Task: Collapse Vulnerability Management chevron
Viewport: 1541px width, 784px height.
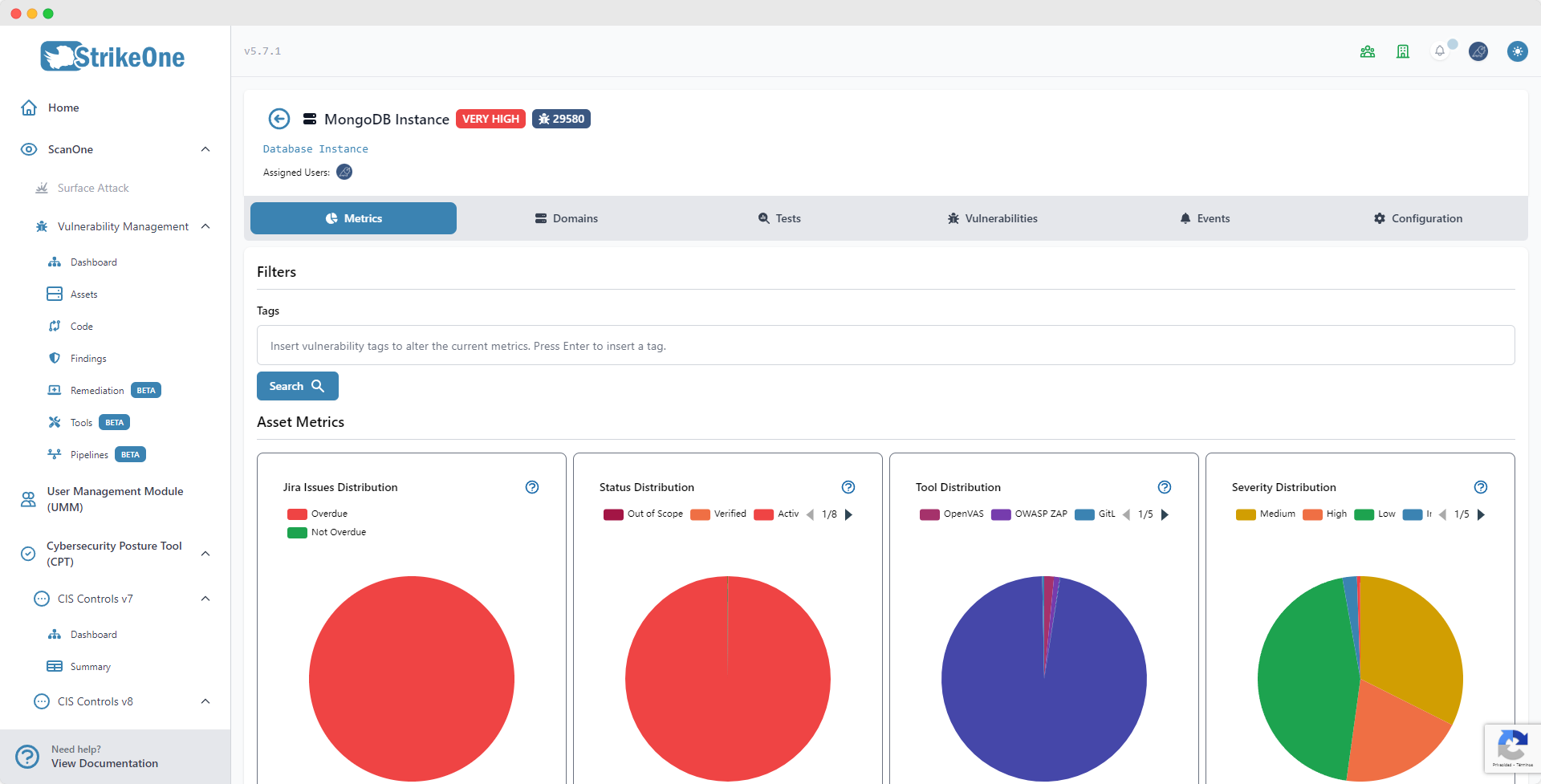Action: pos(205,226)
